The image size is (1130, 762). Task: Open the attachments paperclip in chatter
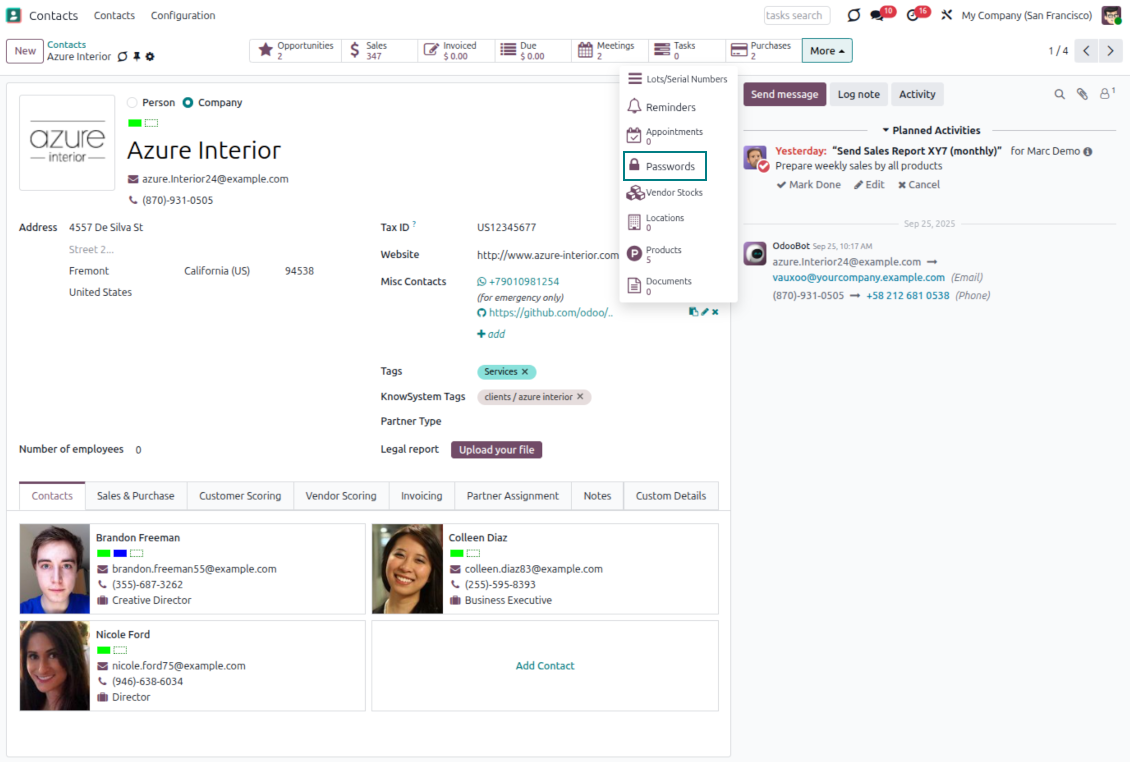click(1082, 94)
